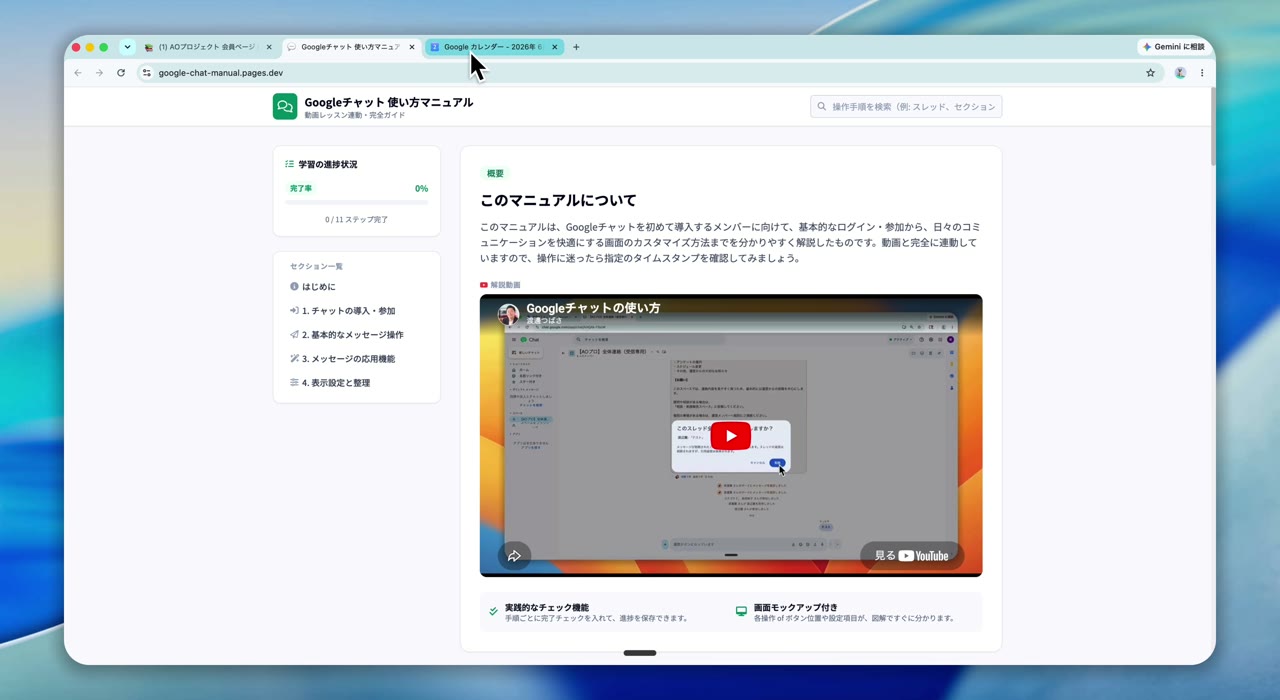Close the AOプロジェクト tab
Screen dimensions: 1280x700
point(269,47)
